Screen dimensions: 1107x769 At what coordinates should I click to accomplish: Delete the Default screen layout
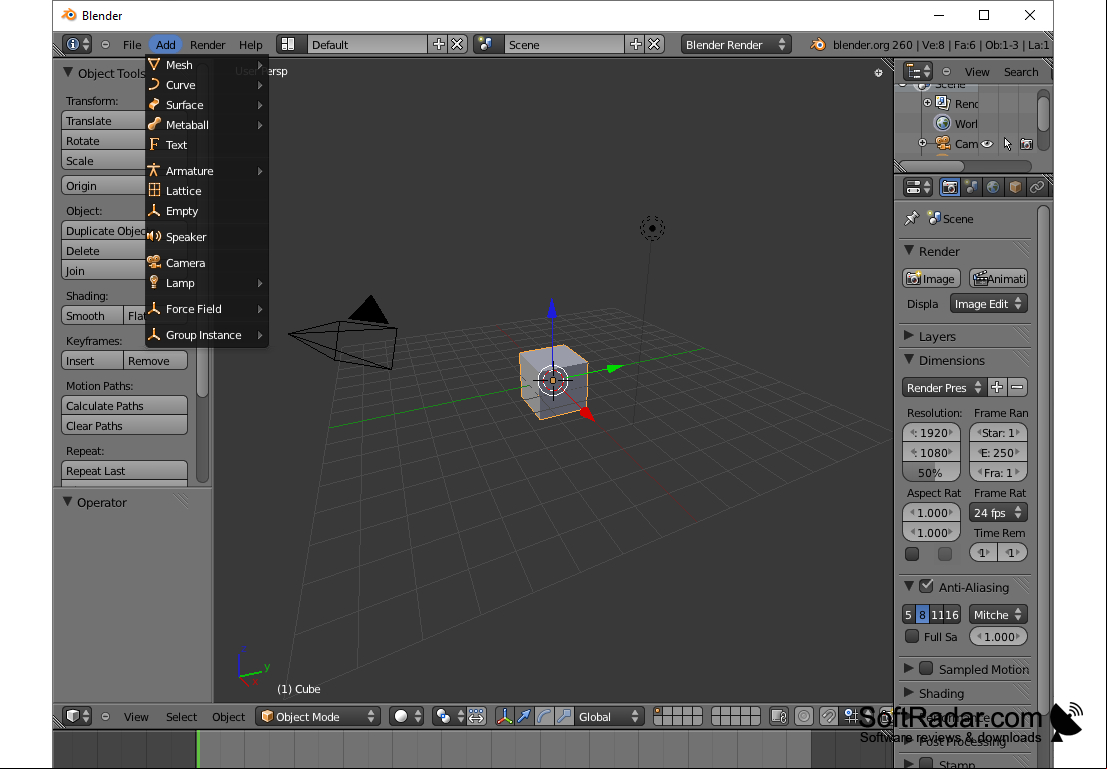[457, 44]
